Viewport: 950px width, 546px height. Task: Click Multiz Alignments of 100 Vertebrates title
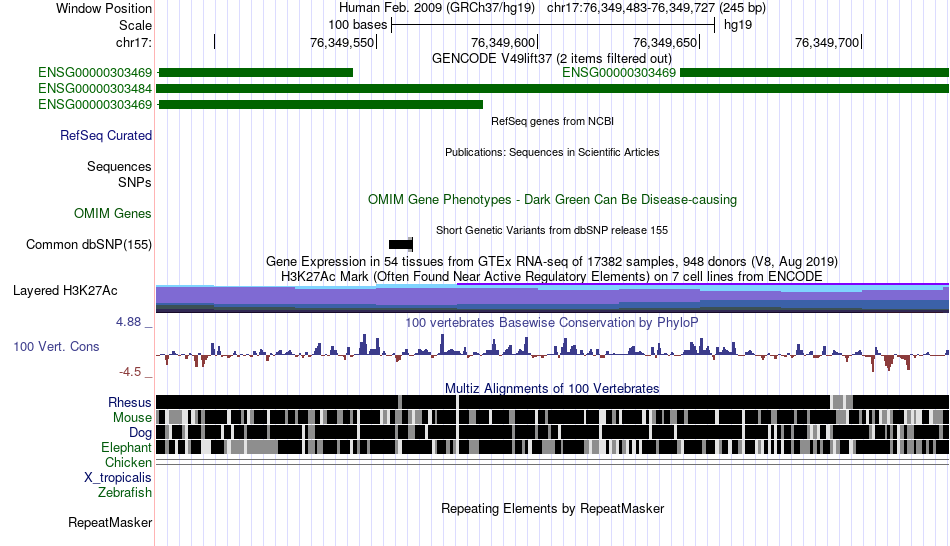552,388
